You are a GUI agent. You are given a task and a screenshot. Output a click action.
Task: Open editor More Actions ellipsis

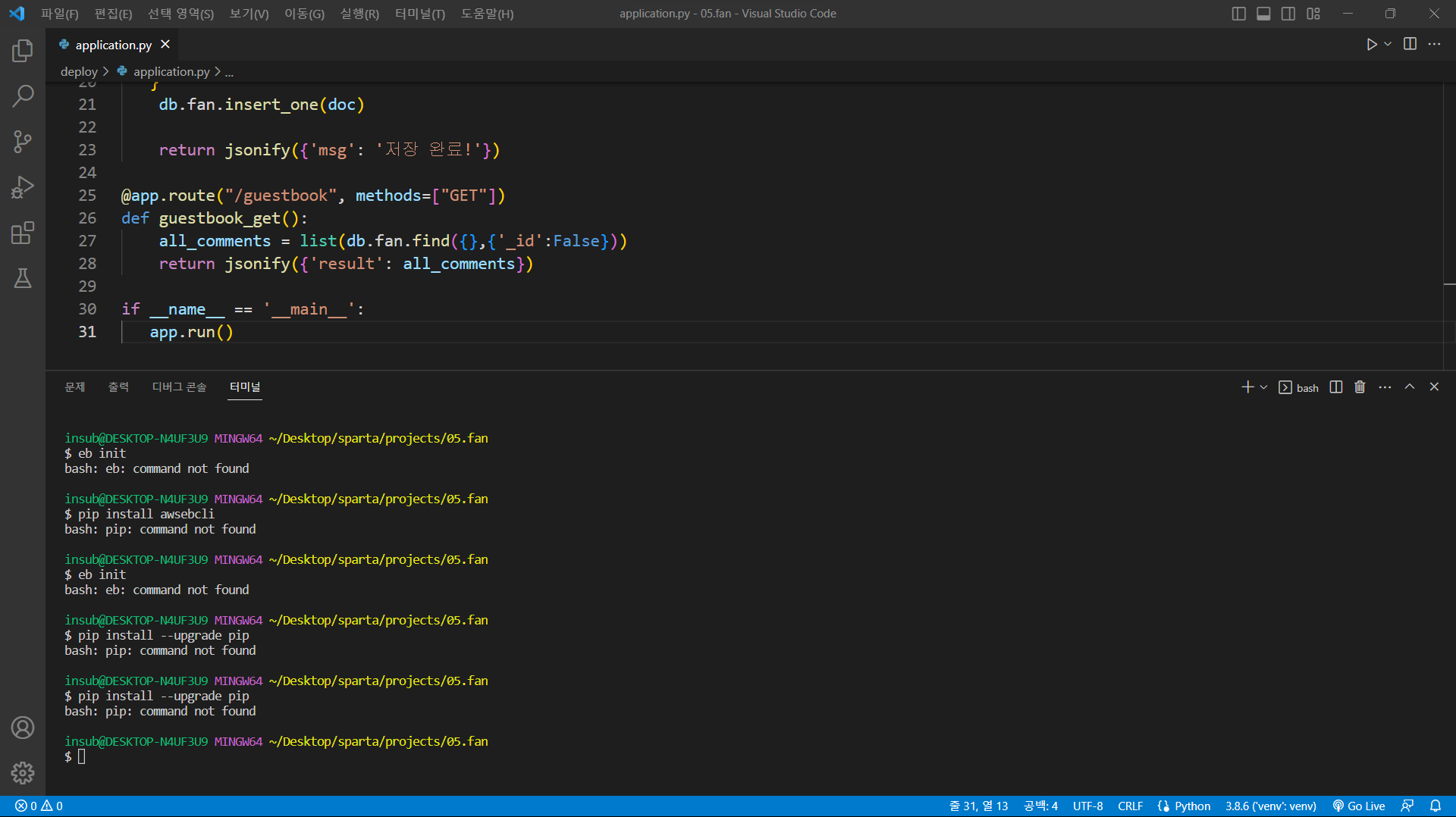click(x=1434, y=44)
